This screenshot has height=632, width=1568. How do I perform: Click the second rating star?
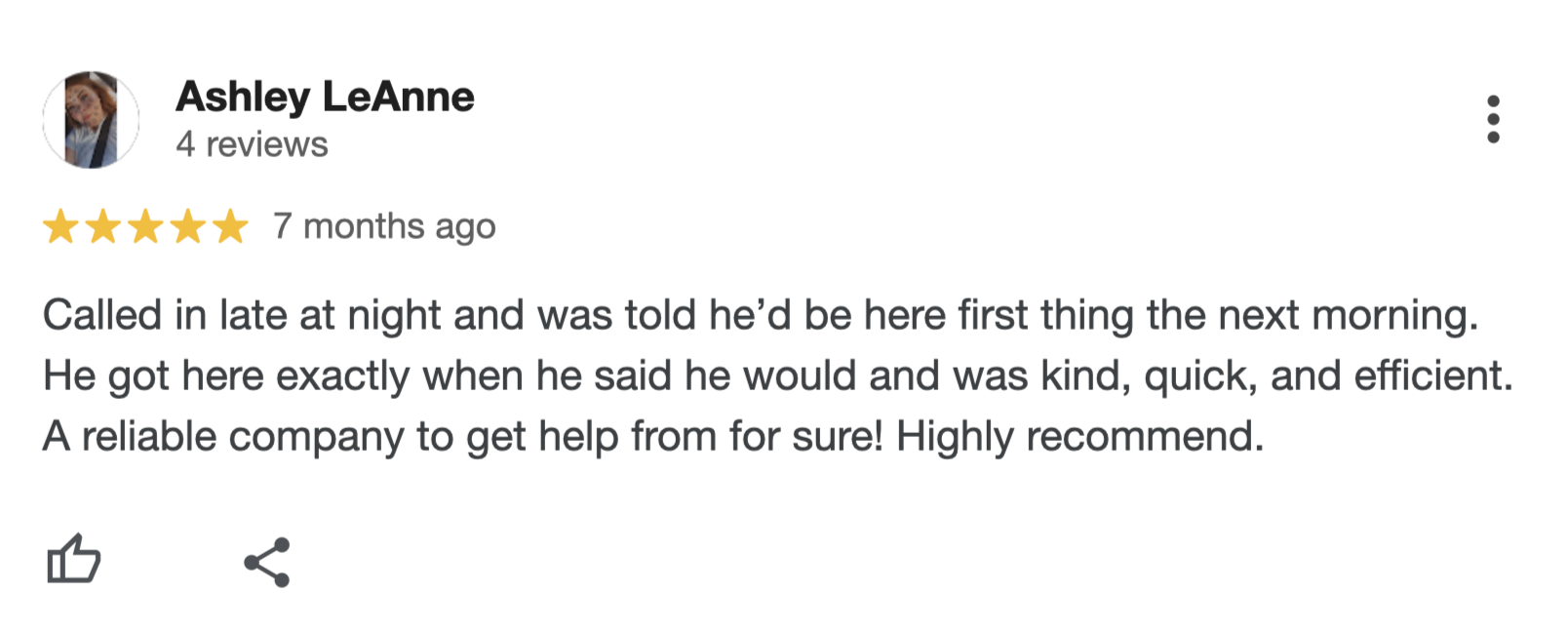pos(103,226)
